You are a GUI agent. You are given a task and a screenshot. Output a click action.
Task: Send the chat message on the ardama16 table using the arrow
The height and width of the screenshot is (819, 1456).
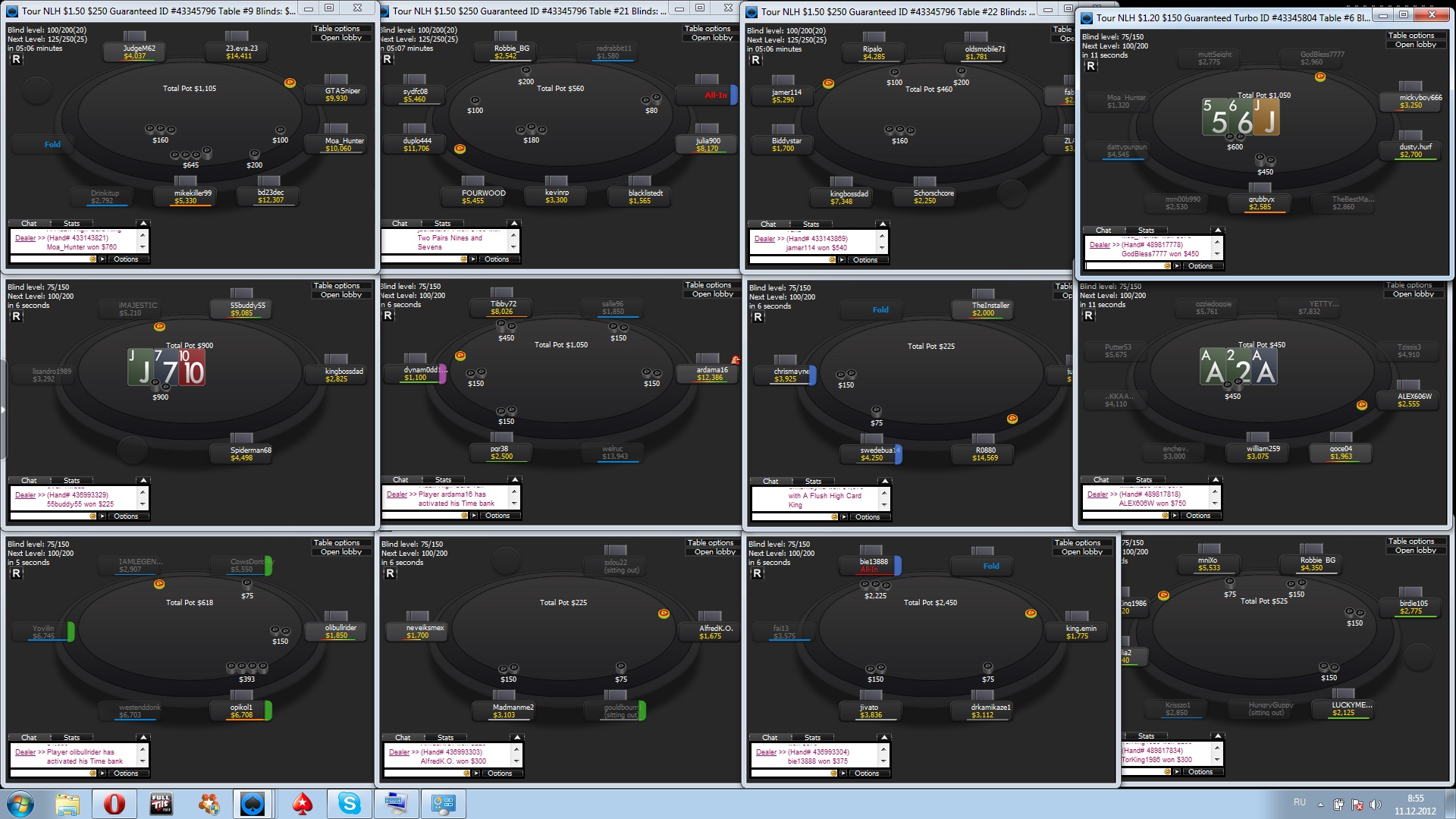[474, 516]
